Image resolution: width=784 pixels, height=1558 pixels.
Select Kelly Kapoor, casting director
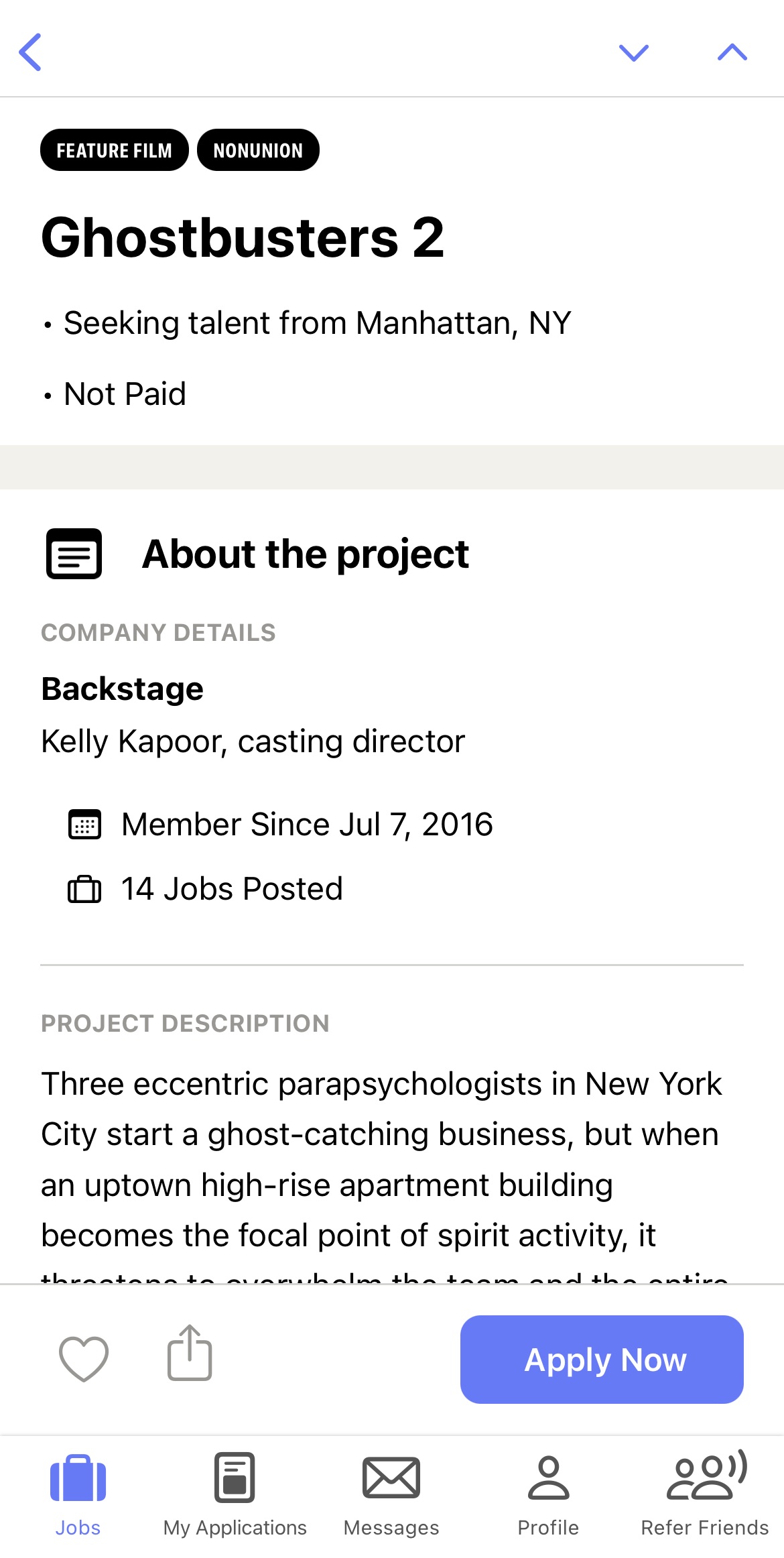253,741
